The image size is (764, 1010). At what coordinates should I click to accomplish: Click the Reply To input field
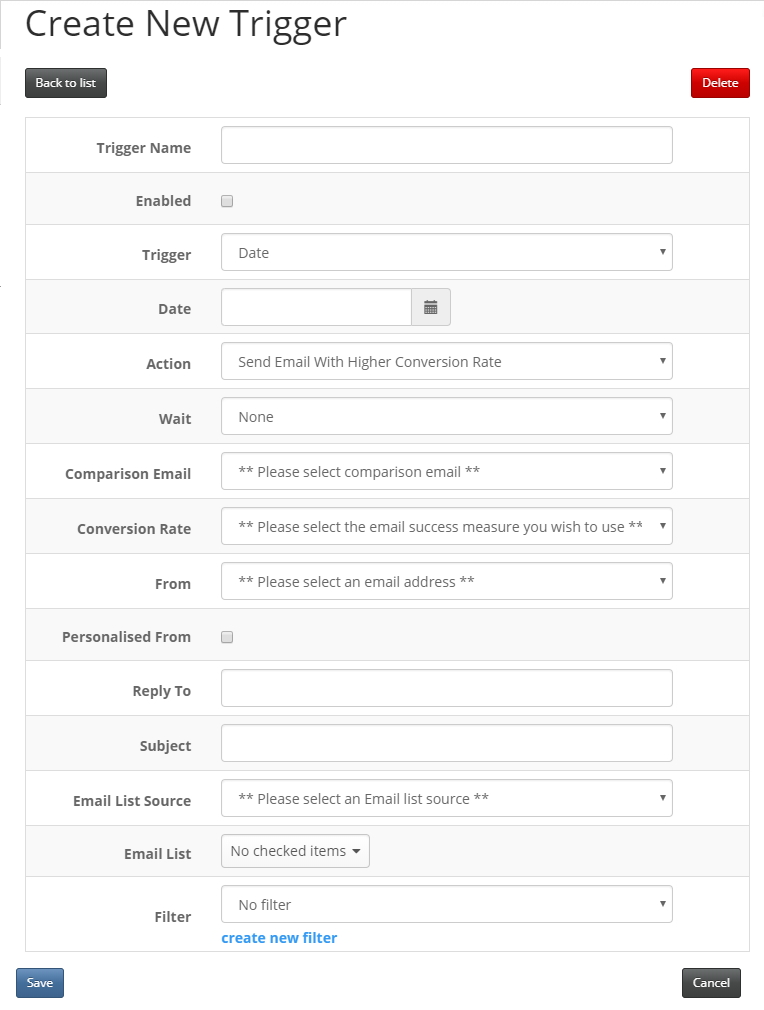point(446,688)
